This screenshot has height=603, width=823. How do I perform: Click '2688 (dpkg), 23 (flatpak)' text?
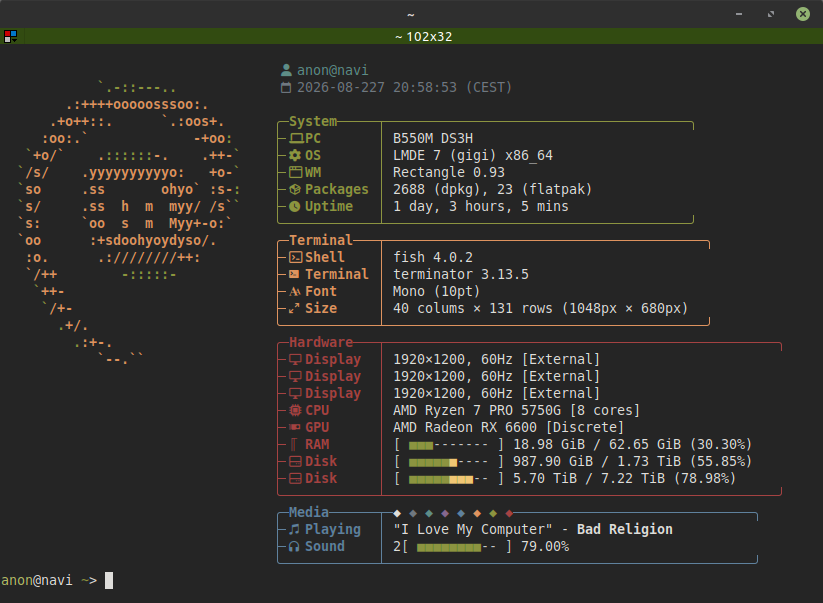tap(492, 189)
